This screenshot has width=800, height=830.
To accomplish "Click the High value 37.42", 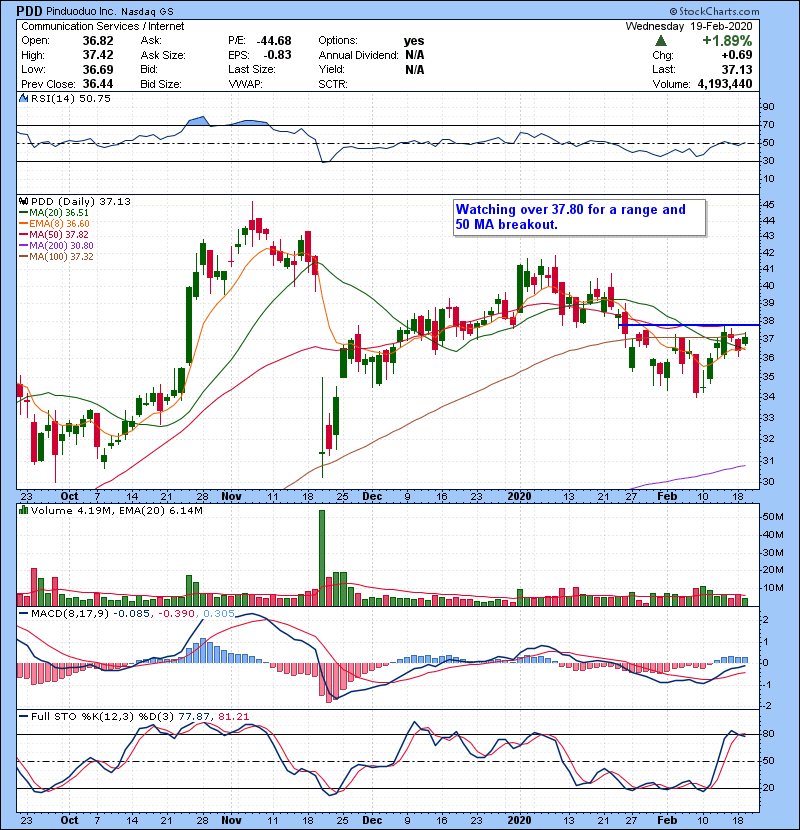I will click(x=98, y=55).
